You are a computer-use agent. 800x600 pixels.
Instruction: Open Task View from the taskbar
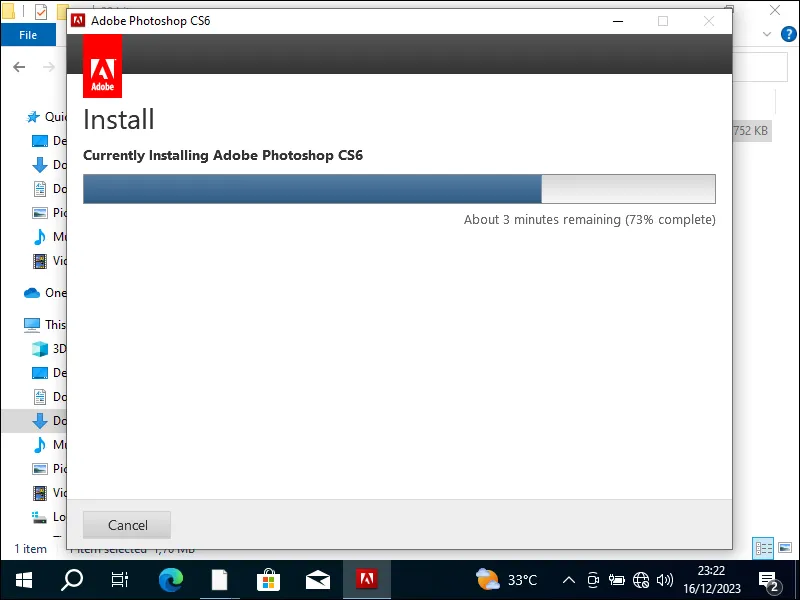(120, 579)
